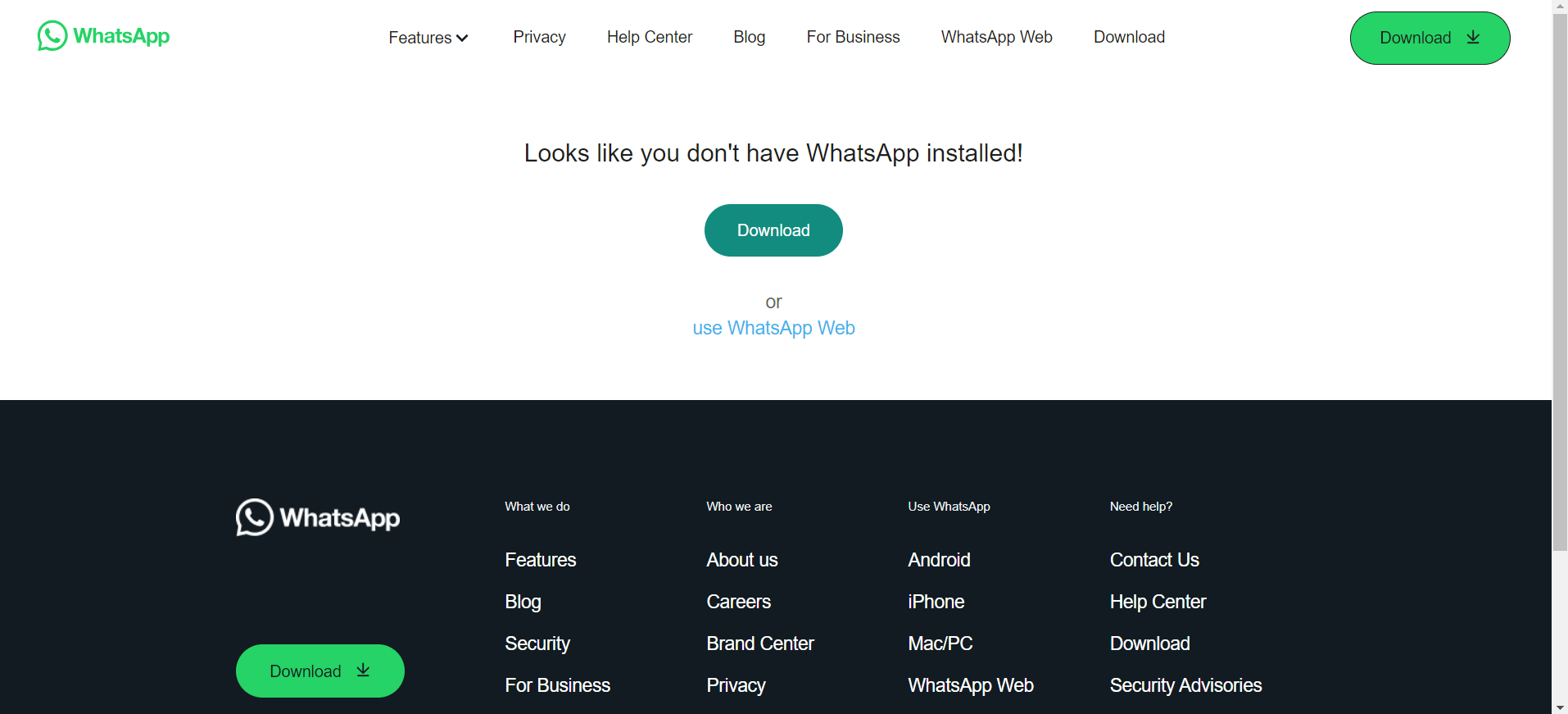
Task: Open Blog link in footer
Action: pos(523,602)
